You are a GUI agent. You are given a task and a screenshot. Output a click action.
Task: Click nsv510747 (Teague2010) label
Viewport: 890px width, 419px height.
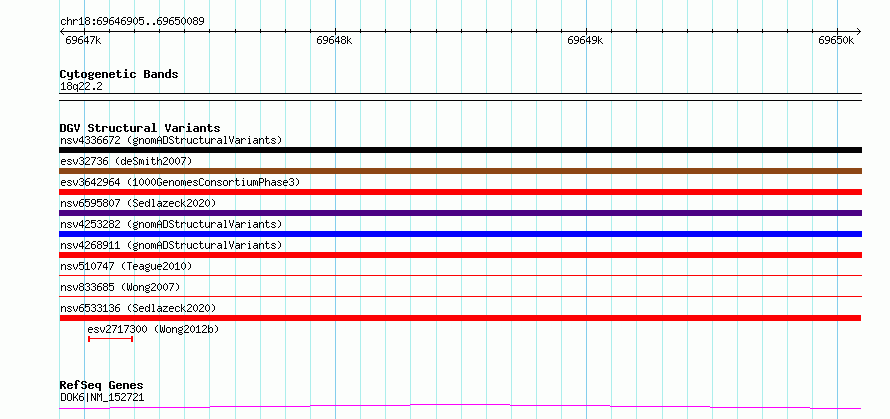(126, 266)
